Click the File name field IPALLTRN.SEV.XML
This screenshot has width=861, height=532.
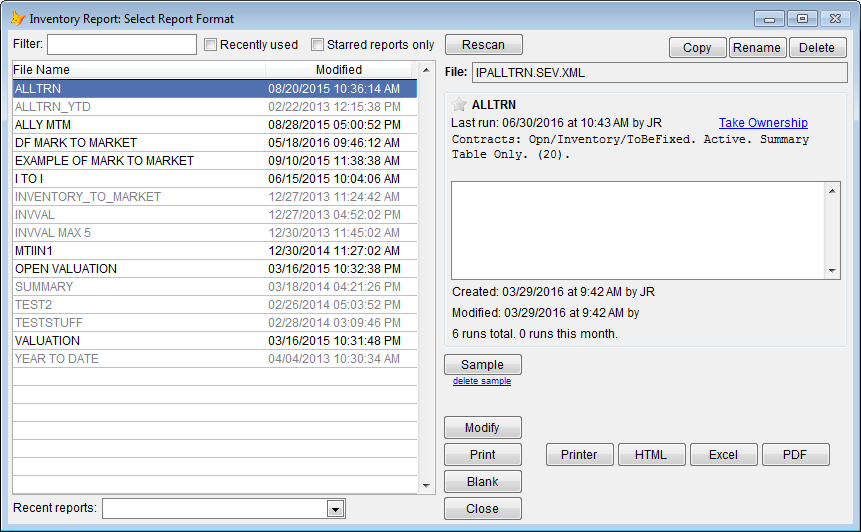click(x=659, y=72)
